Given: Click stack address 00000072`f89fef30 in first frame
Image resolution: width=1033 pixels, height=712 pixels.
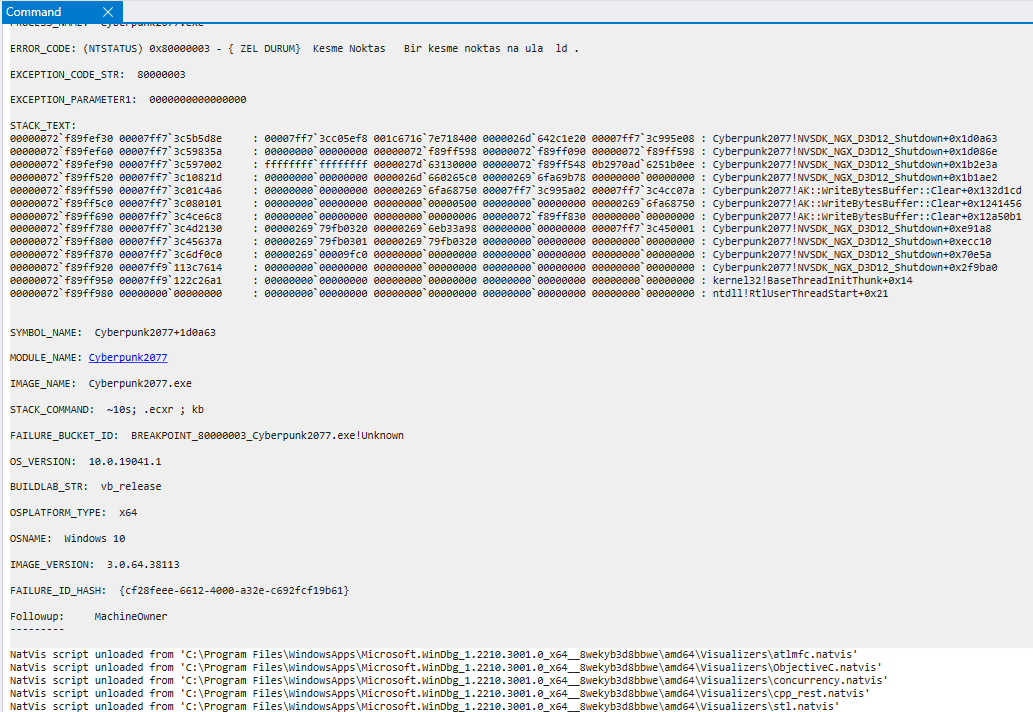Looking at the screenshot, I should point(61,139).
